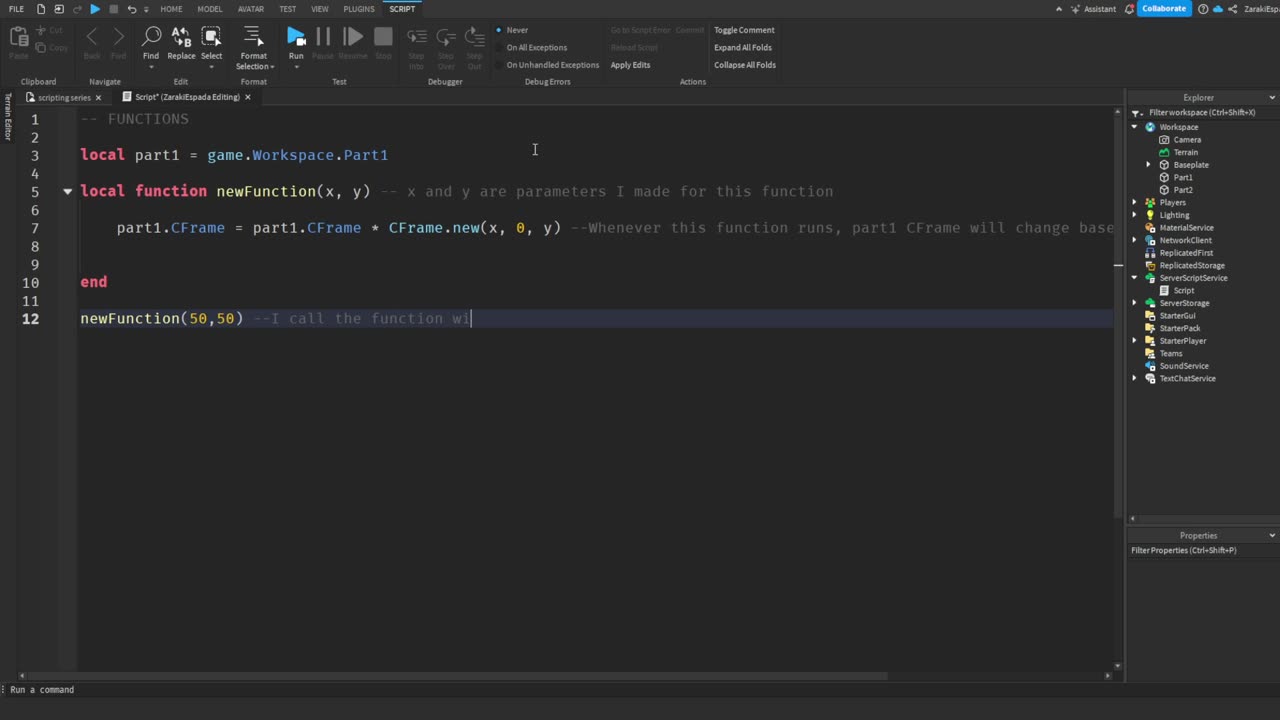Expand the Lighting node
Viewport: 1280px width, 720px height.
(1135, 215)
